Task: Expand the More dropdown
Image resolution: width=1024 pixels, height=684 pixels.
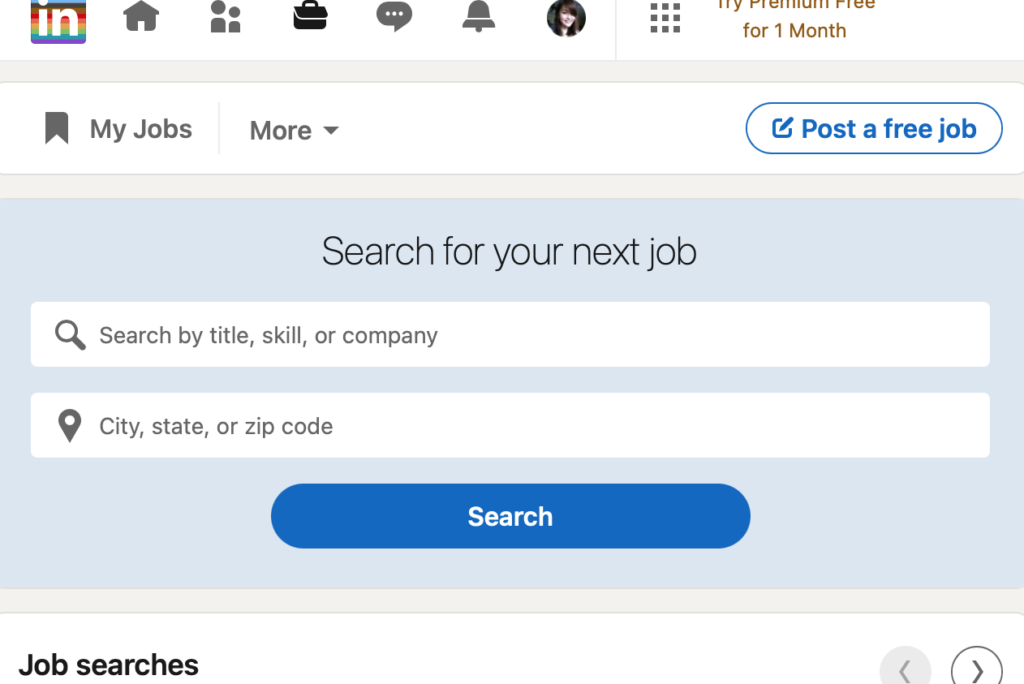Action: (295, 131)
